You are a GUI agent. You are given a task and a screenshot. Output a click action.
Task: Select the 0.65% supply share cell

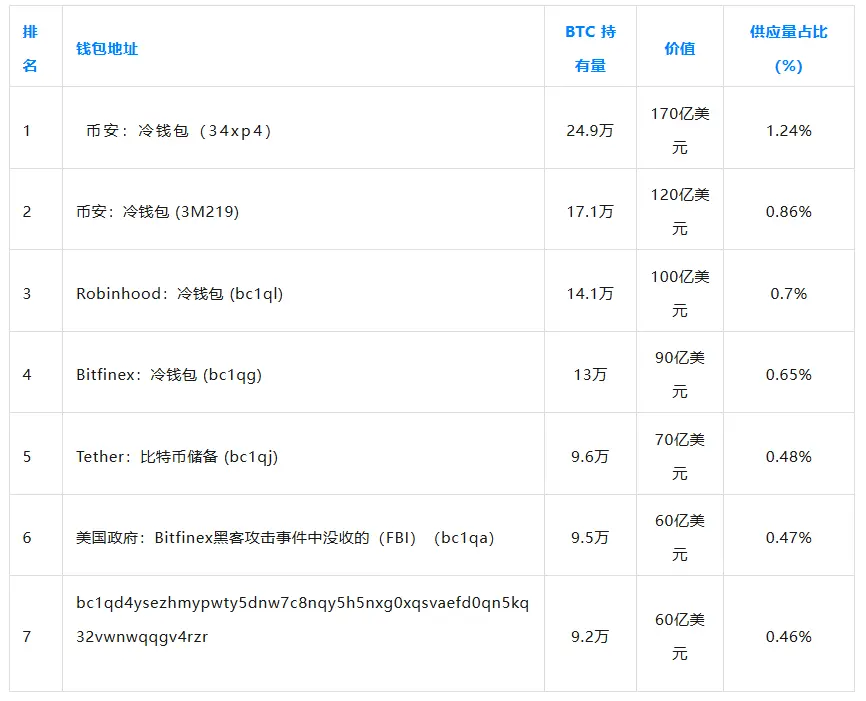point(788,375)
